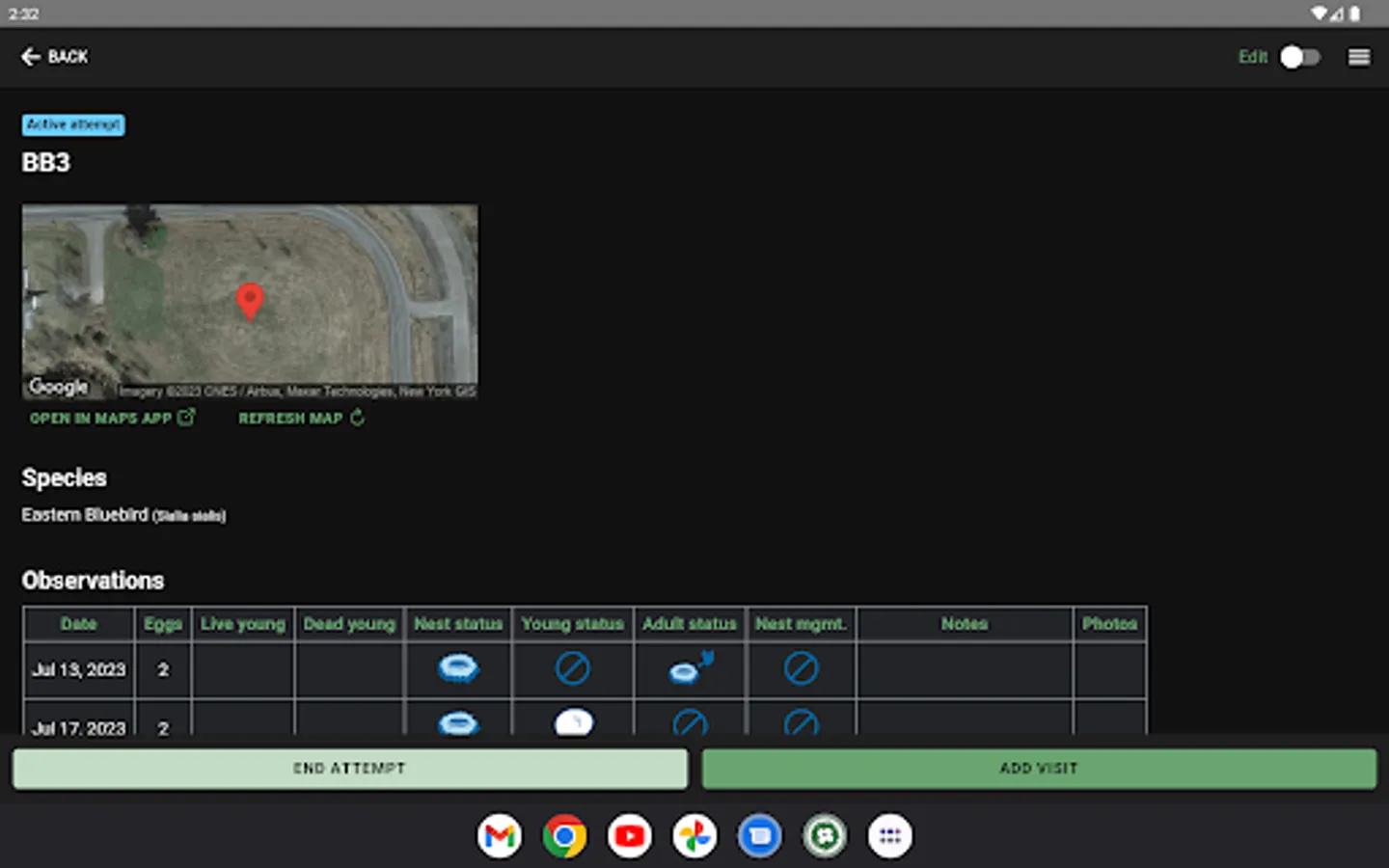
Task: Tap the red map pin marker
Action: pos(250,301)
